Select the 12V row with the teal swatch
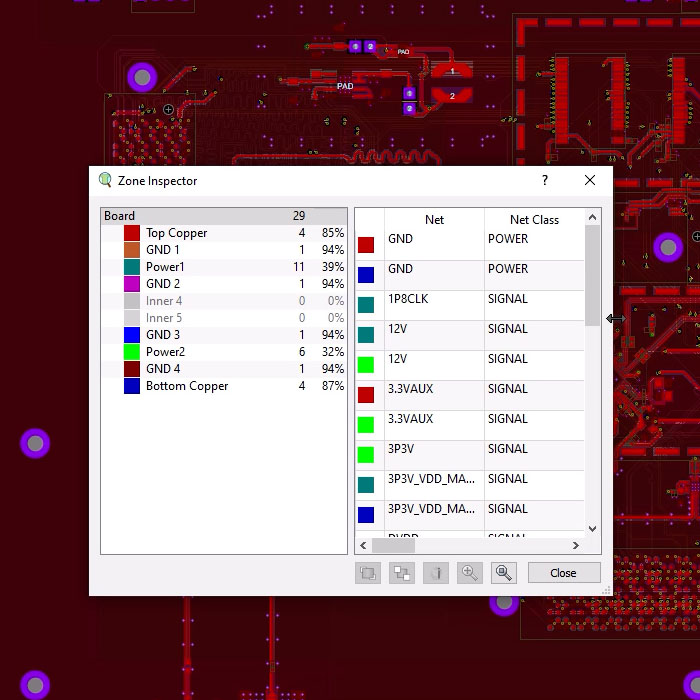This screenshot has height=700, width=700. pos(470,335)
